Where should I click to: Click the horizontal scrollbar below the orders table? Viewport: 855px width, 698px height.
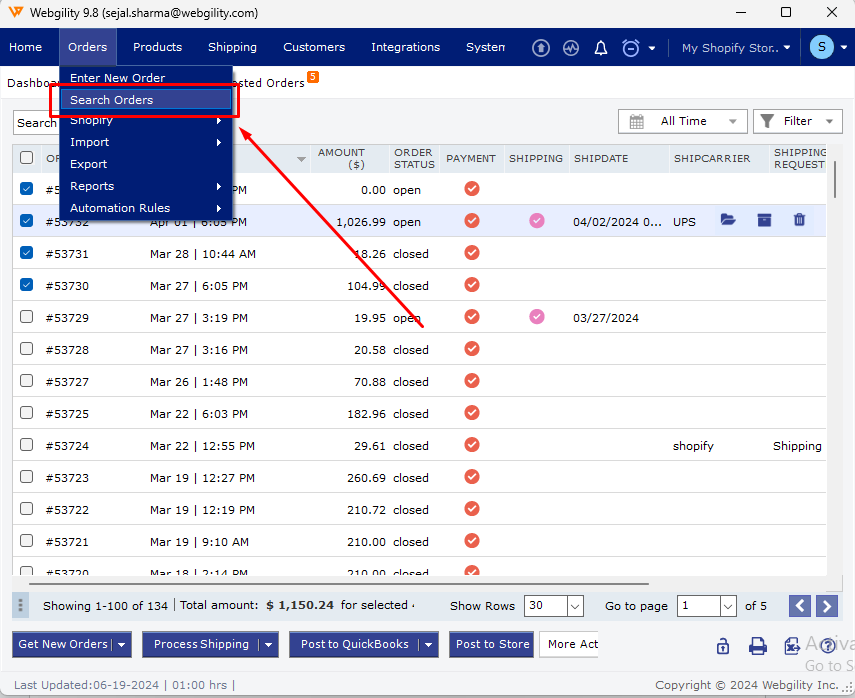point(339,583)
